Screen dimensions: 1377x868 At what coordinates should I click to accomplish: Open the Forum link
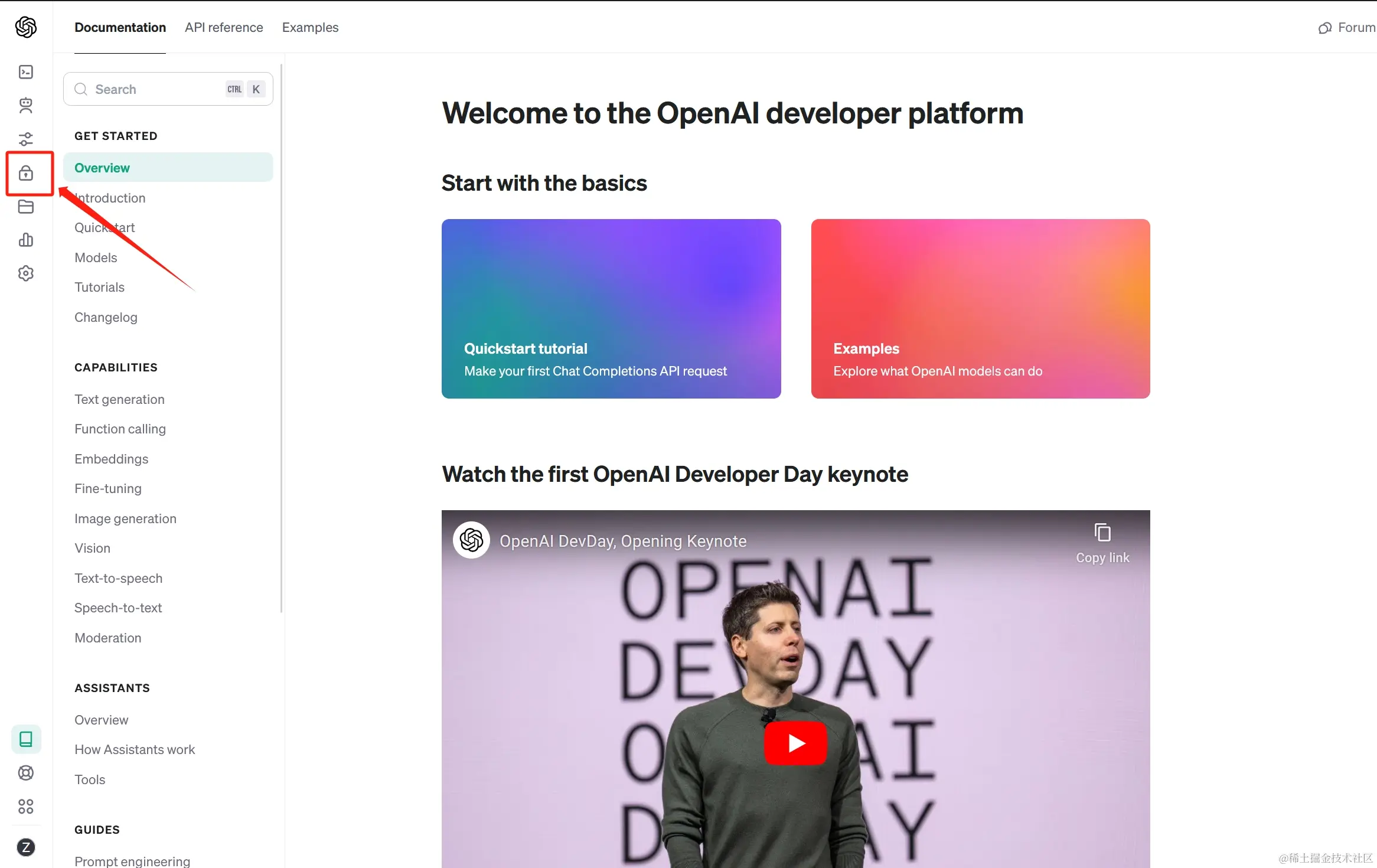[x=1347, y=28]
